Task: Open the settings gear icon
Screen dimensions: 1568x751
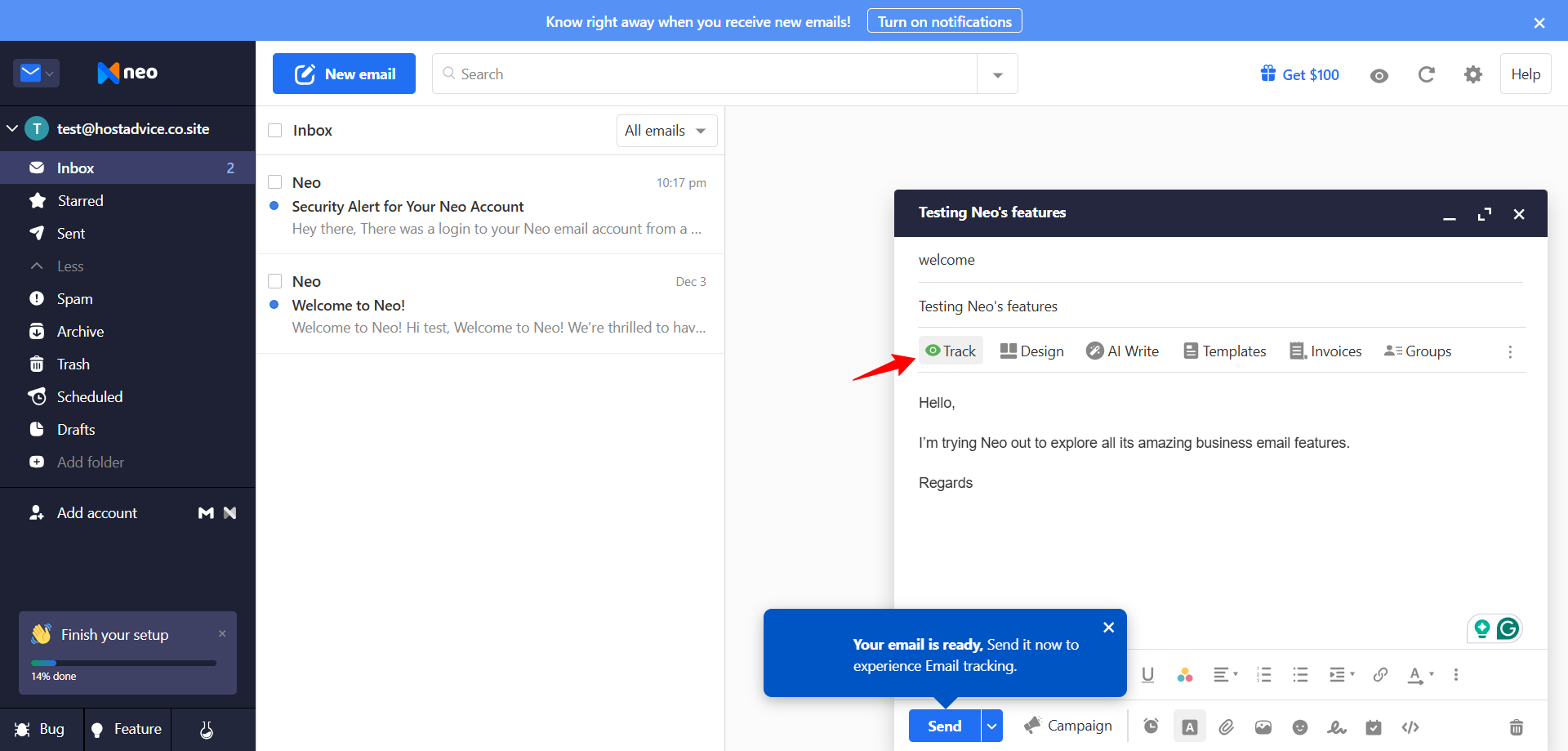Action: (1473, 74)
